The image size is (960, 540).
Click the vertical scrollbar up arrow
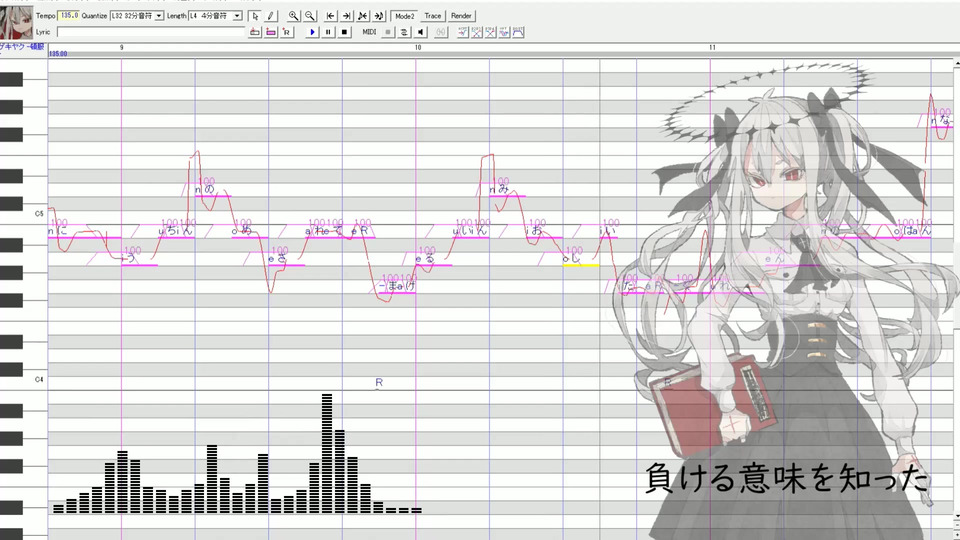click(956, 63)
